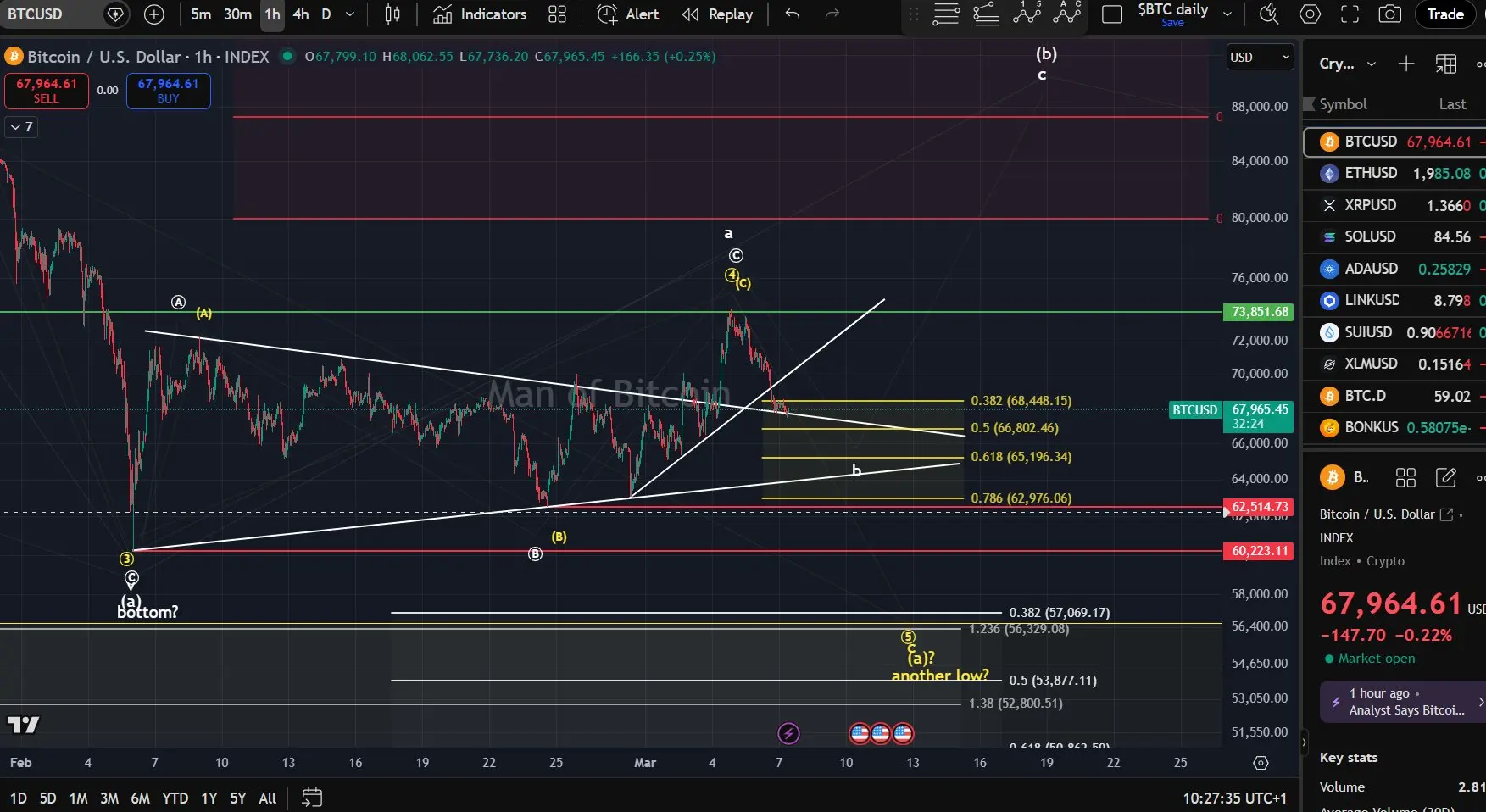Sort the watchlist by Symbol column
Image resolution: width=1486 pixels, height=812 pixels.
click(1343, 104)
